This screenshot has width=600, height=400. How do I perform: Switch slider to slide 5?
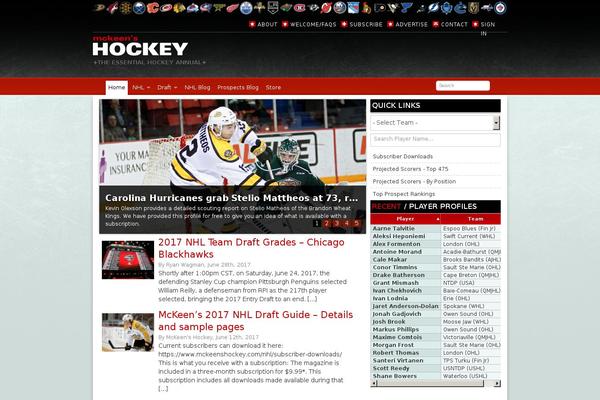(x=356, y=224)
